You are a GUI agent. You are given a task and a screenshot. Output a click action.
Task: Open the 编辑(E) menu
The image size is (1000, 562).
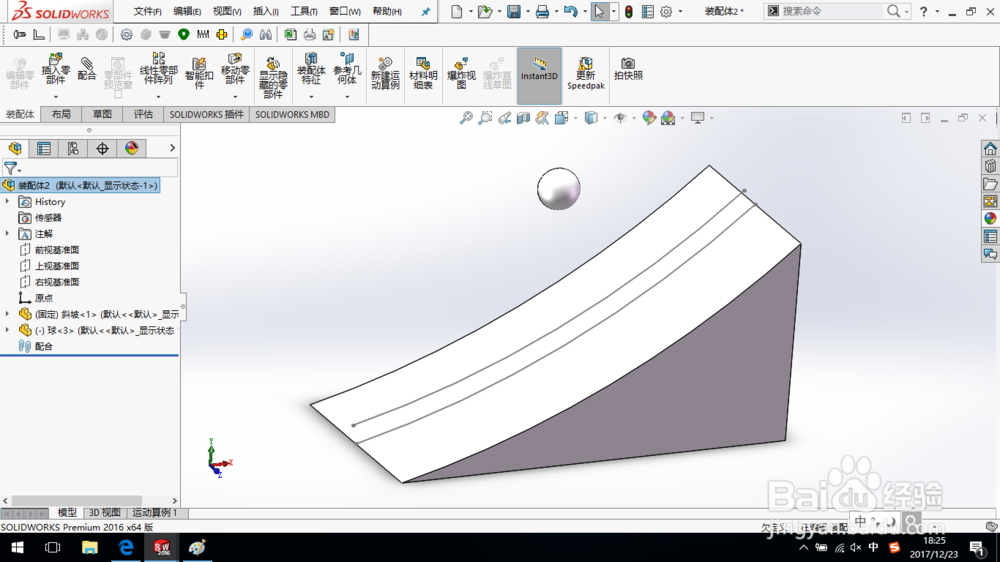pos(187,11)
